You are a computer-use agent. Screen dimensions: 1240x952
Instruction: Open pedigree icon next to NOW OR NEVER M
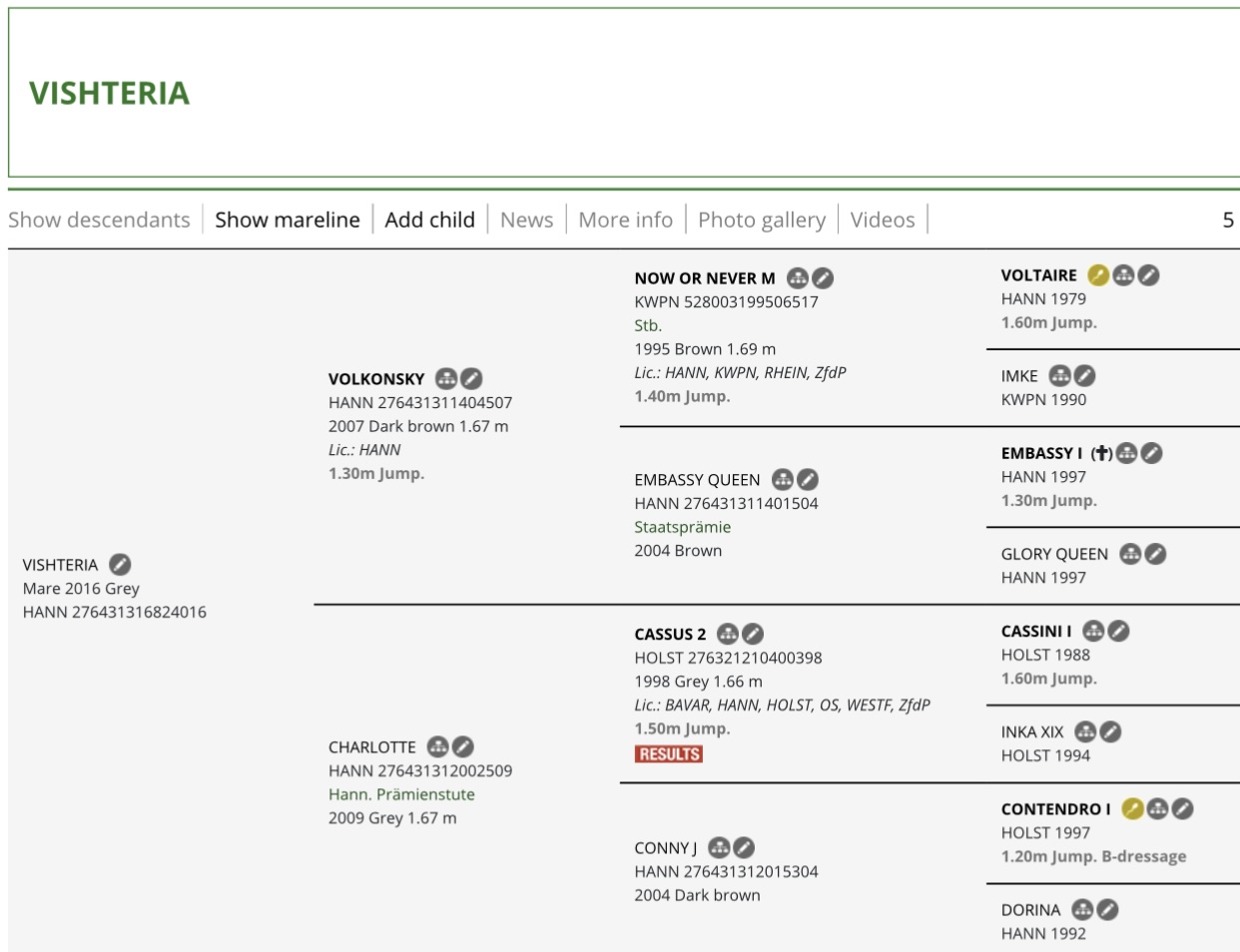(798, 278)
